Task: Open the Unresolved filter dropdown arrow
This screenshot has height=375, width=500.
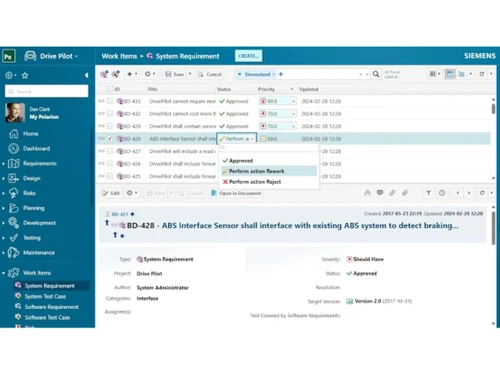Action: point(239,74)
